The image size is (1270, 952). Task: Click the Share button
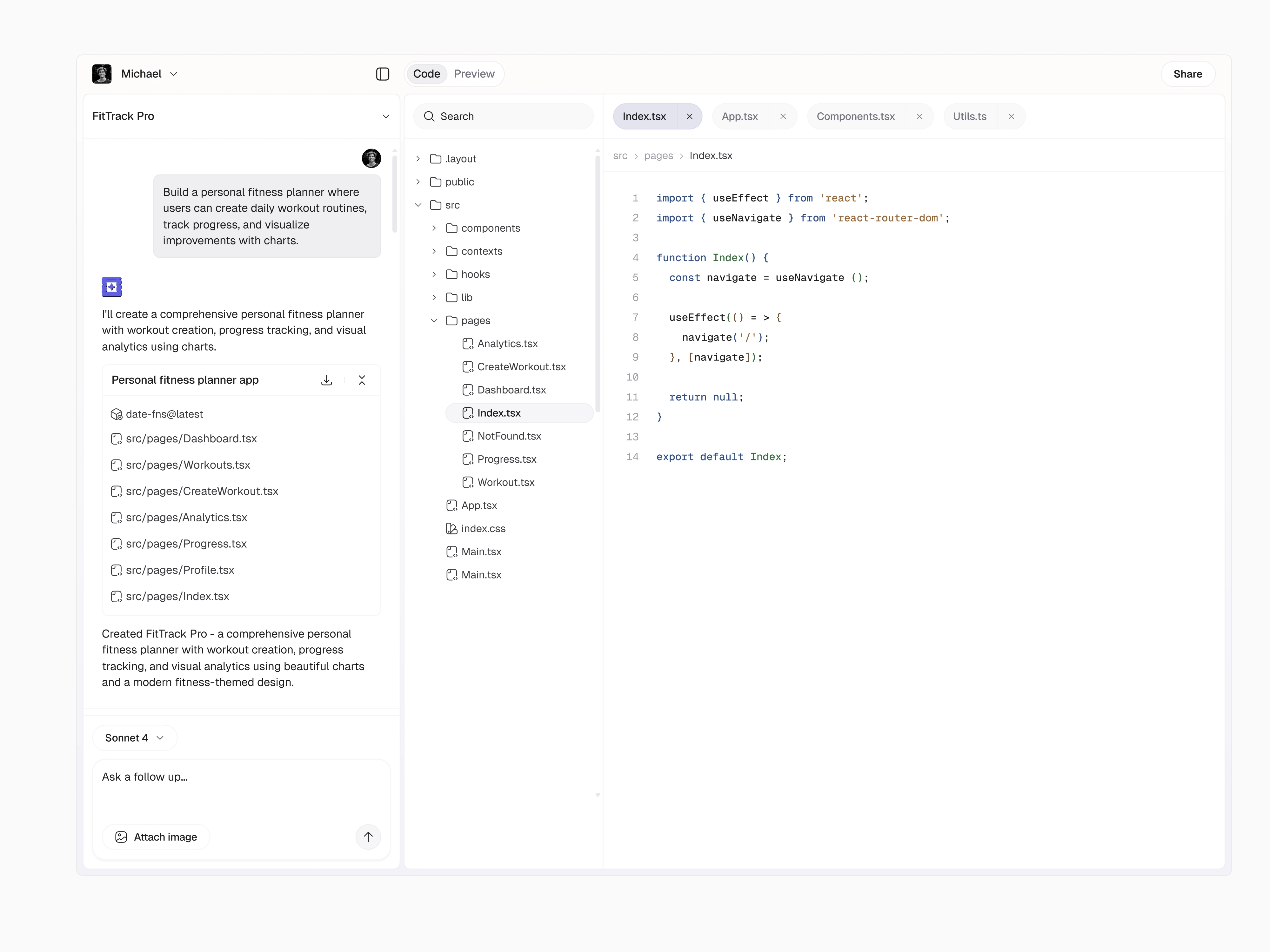coord(1187,74)
